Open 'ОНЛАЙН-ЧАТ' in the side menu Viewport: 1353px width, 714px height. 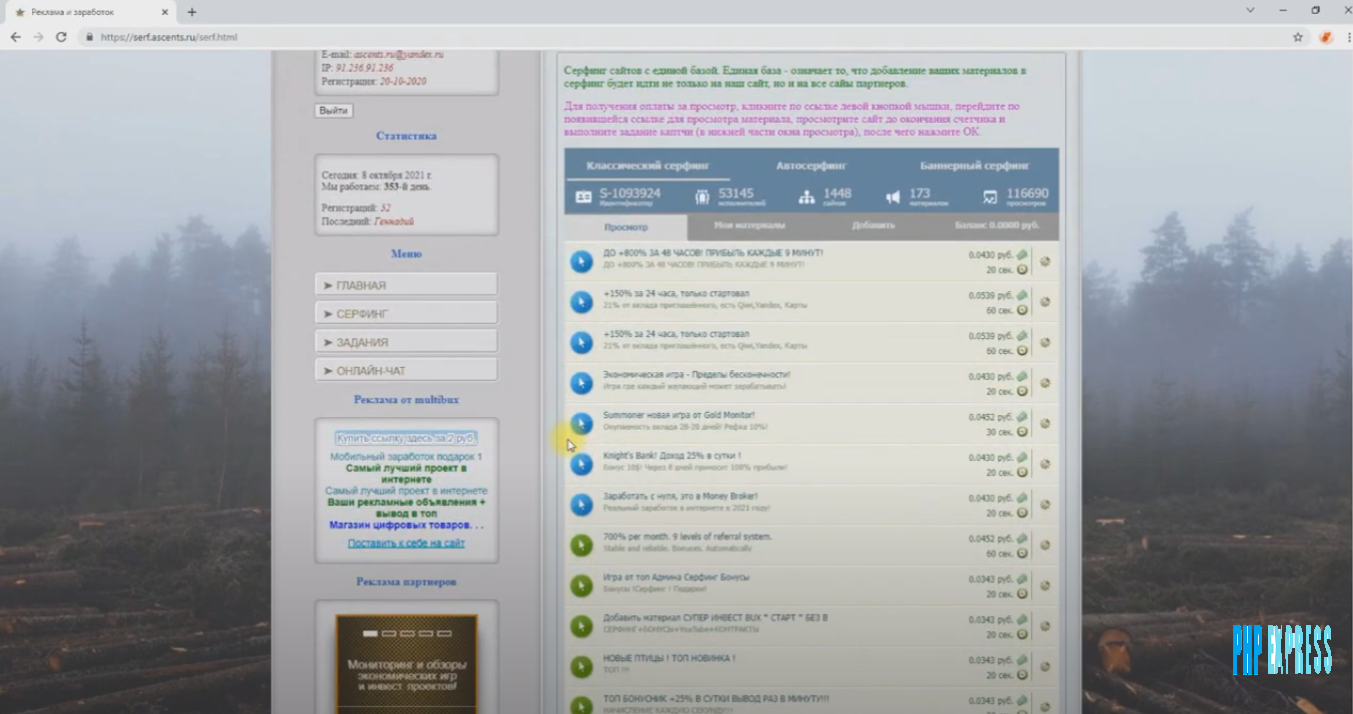406,370
